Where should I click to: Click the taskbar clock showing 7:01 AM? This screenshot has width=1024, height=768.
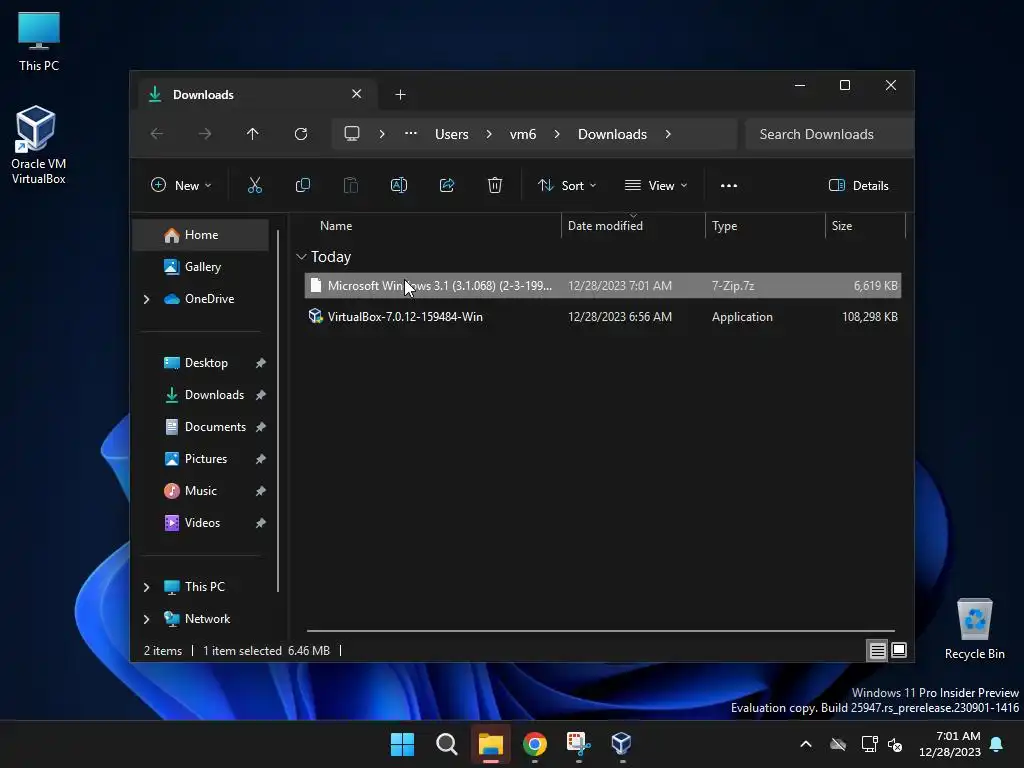click(x=950, y=744)
